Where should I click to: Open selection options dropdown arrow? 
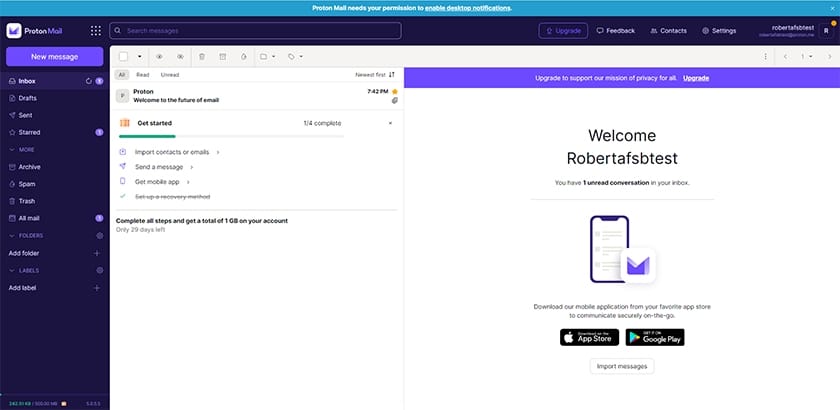(140, 56)
